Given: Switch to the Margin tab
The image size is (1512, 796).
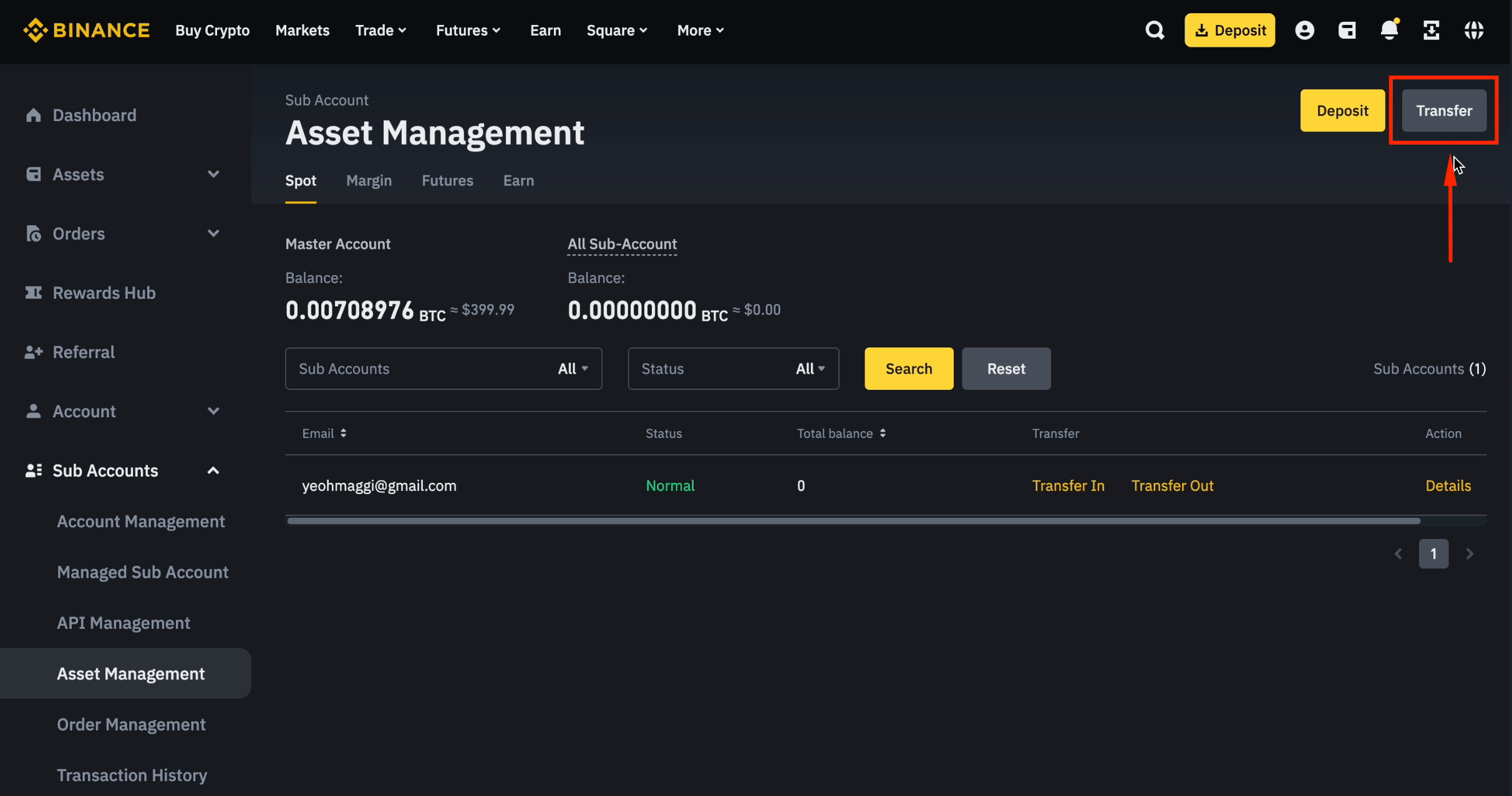Looking at the screenshot, I should [x=369, y=180].
